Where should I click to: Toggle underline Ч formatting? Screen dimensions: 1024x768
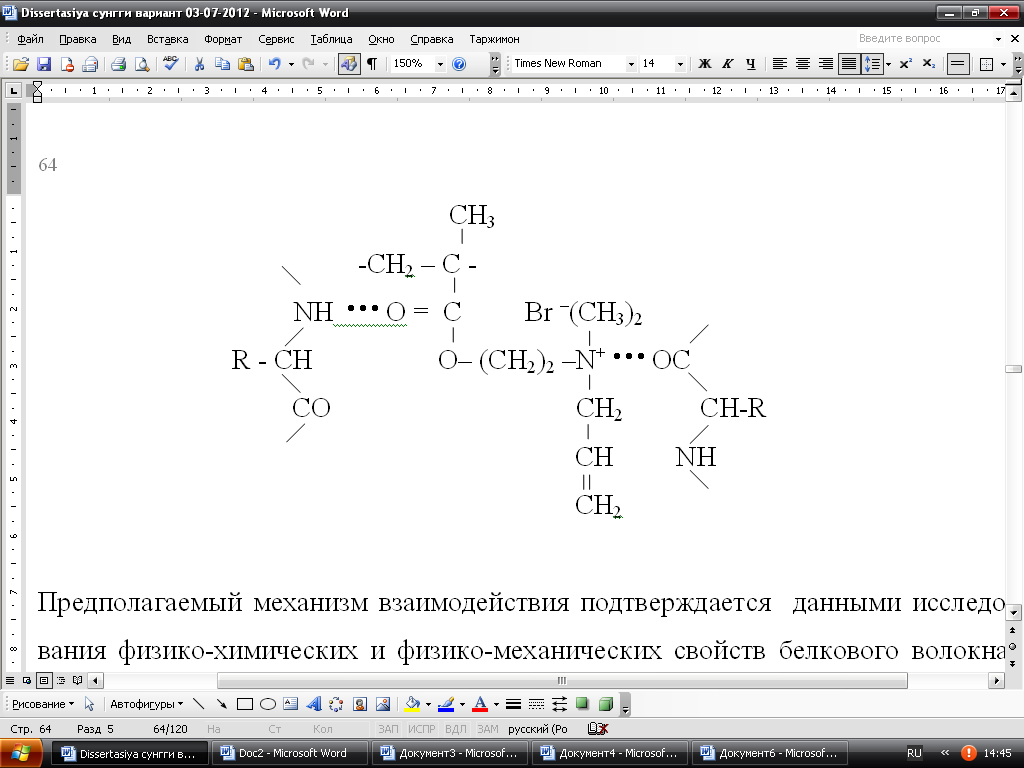tap(750, 64)
